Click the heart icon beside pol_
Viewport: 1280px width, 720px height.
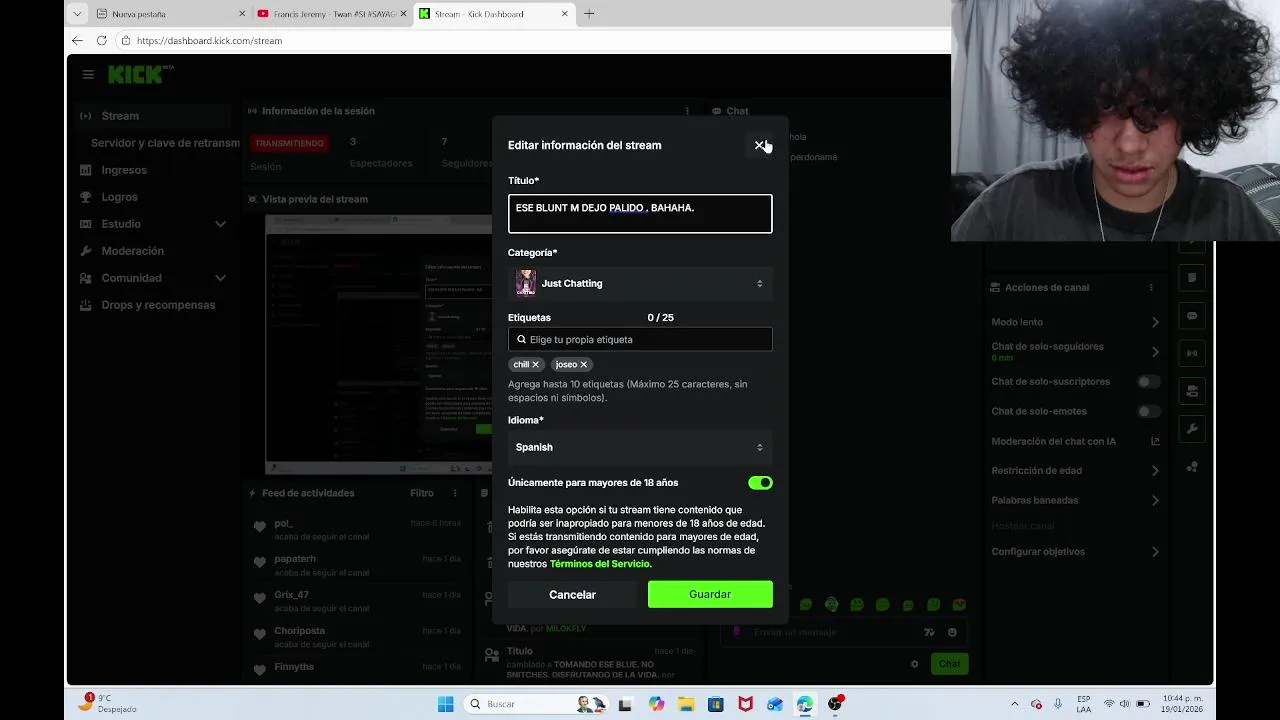tap(260, 527)
